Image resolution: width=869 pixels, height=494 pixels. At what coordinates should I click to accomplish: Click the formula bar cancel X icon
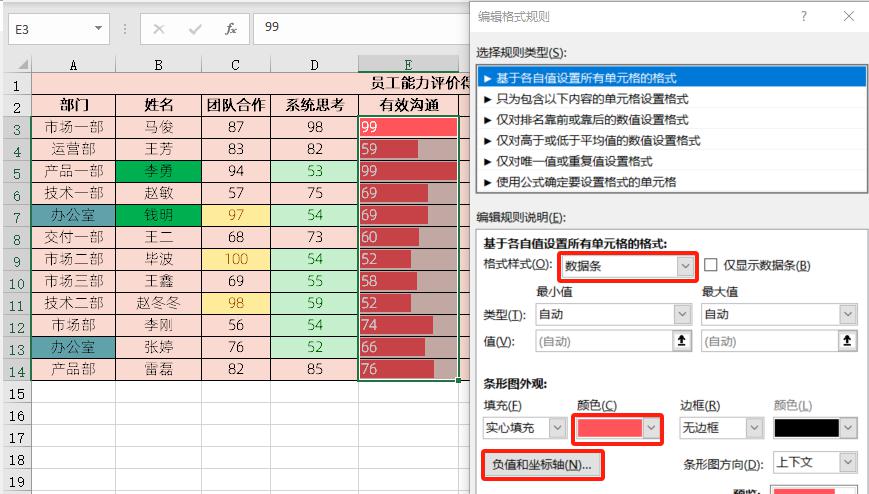pos(159,29)
